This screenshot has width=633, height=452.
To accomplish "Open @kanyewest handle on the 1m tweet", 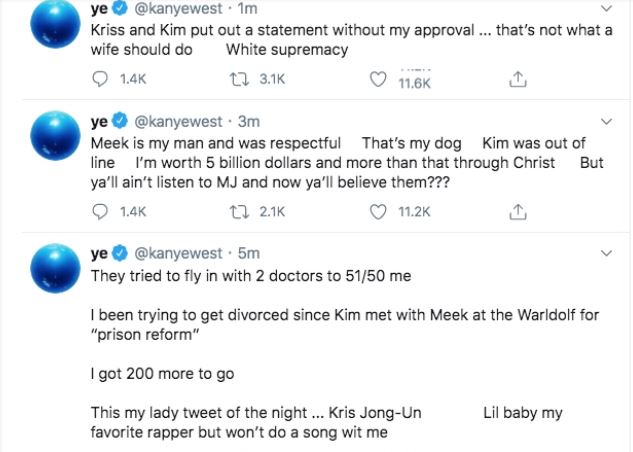I will (178, 8).
